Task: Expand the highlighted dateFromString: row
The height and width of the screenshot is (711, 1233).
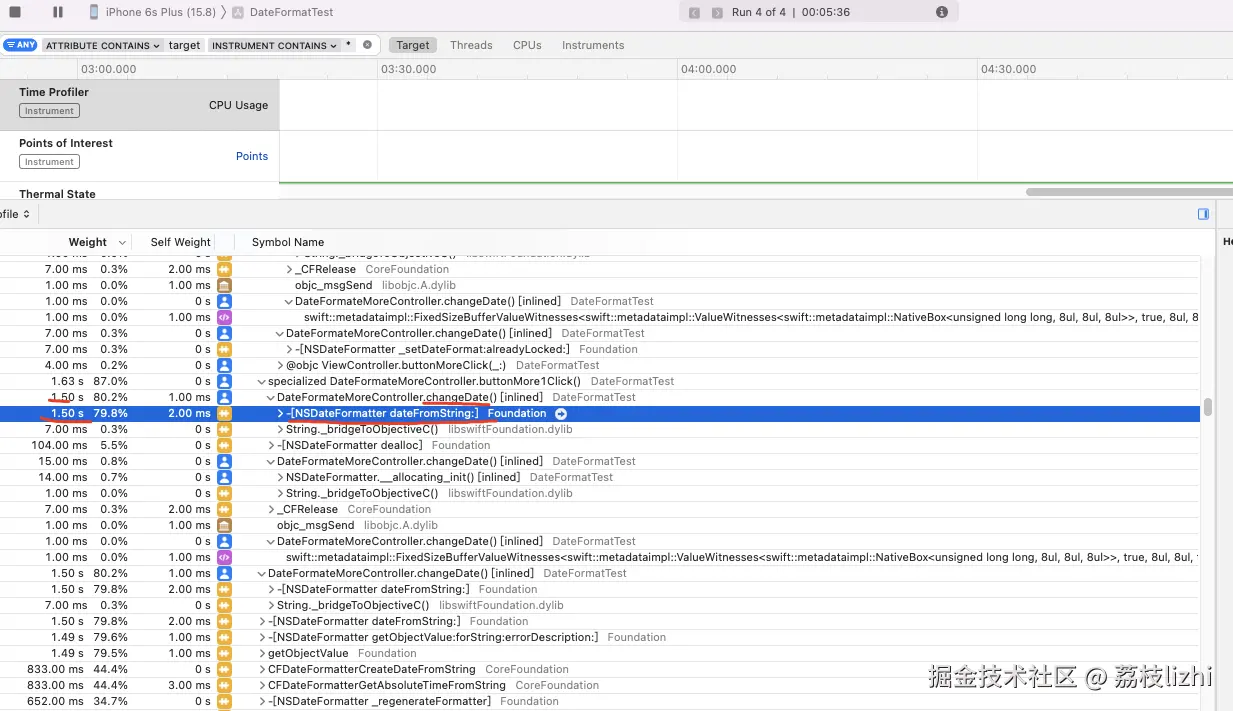Action: (x=280, y=413)
